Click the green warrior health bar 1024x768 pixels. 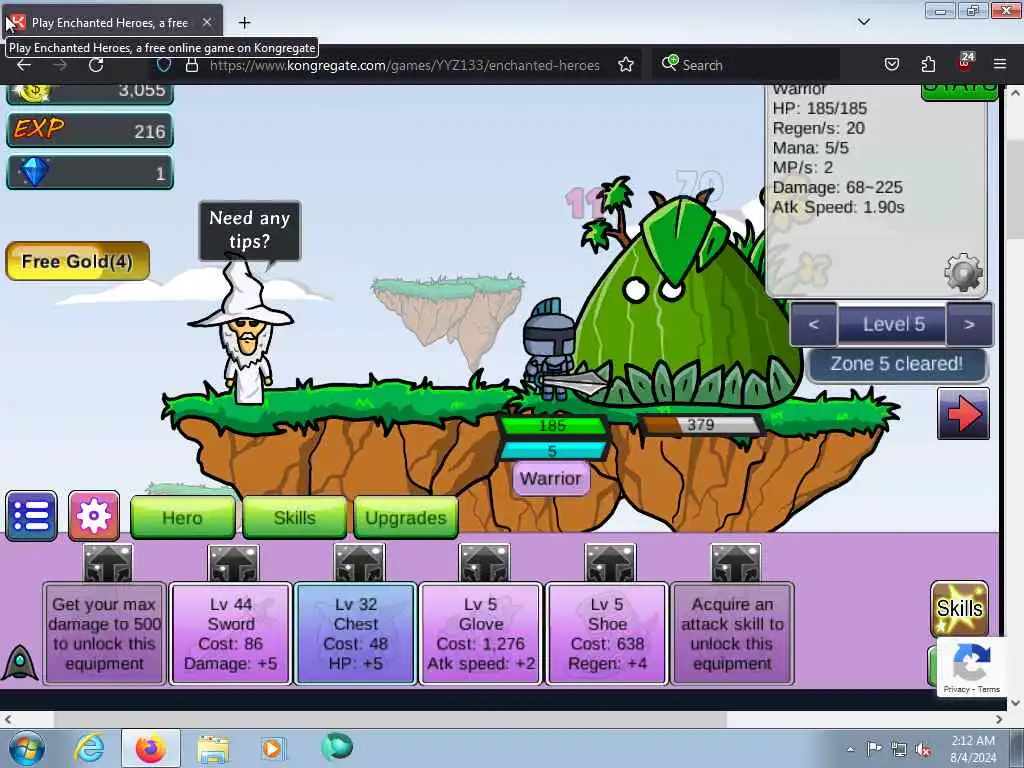point(552,426)
